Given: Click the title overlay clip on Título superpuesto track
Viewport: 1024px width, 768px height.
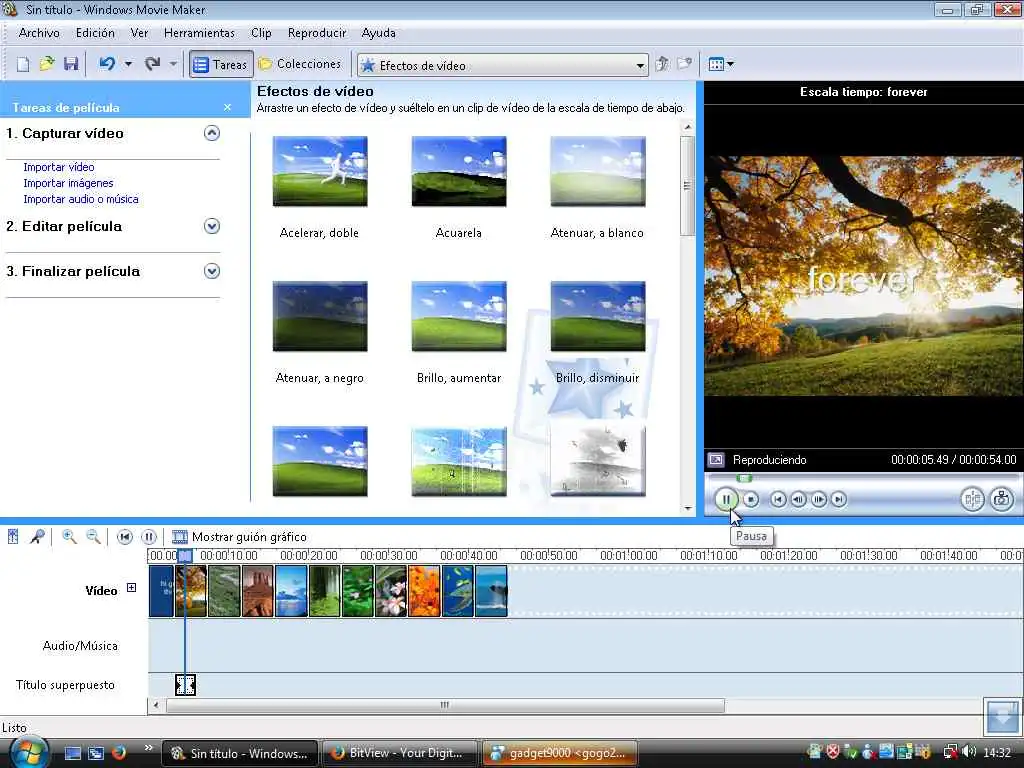Looking at the screenshot, I should [185, 684].
